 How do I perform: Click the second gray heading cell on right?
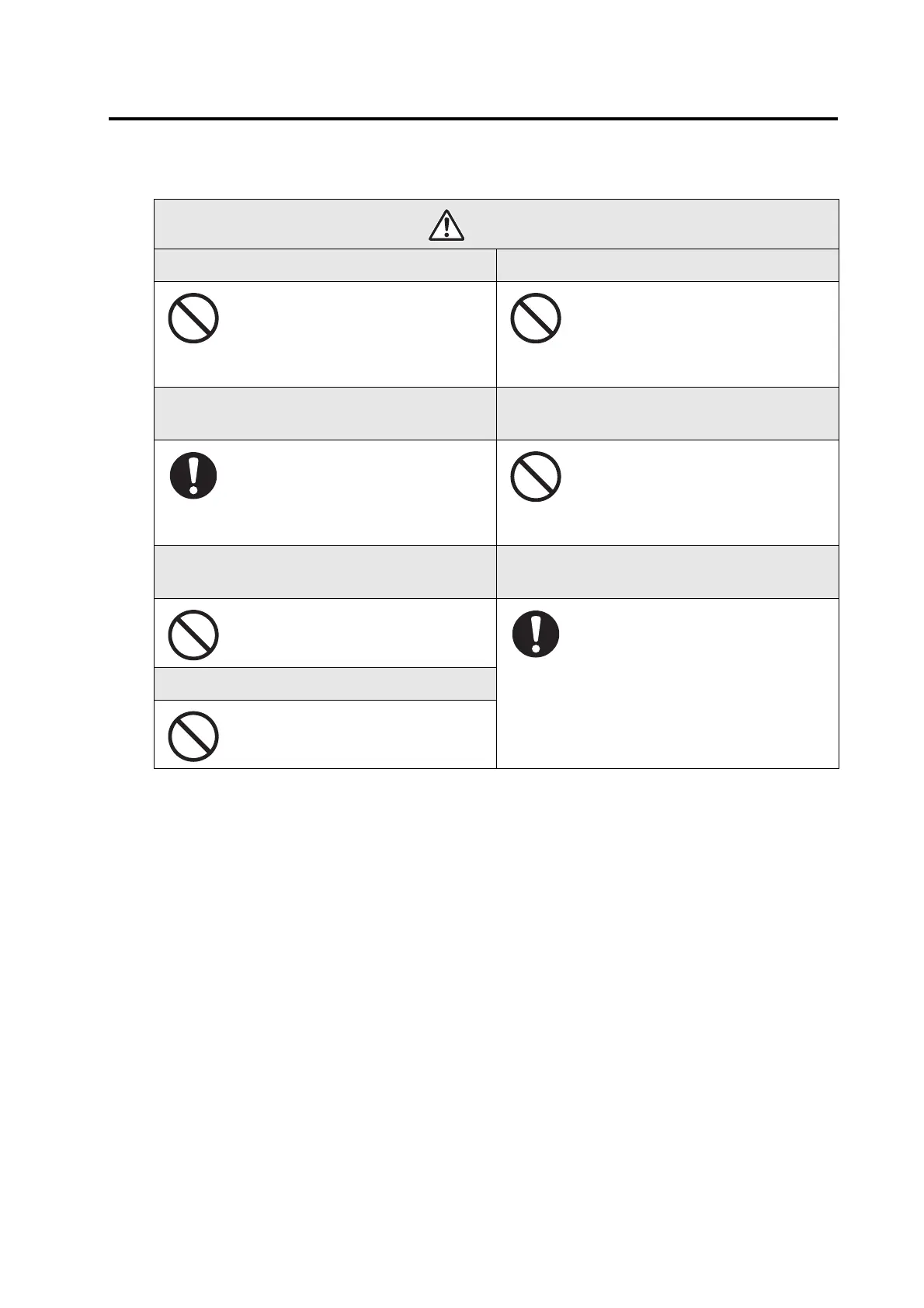668,414
